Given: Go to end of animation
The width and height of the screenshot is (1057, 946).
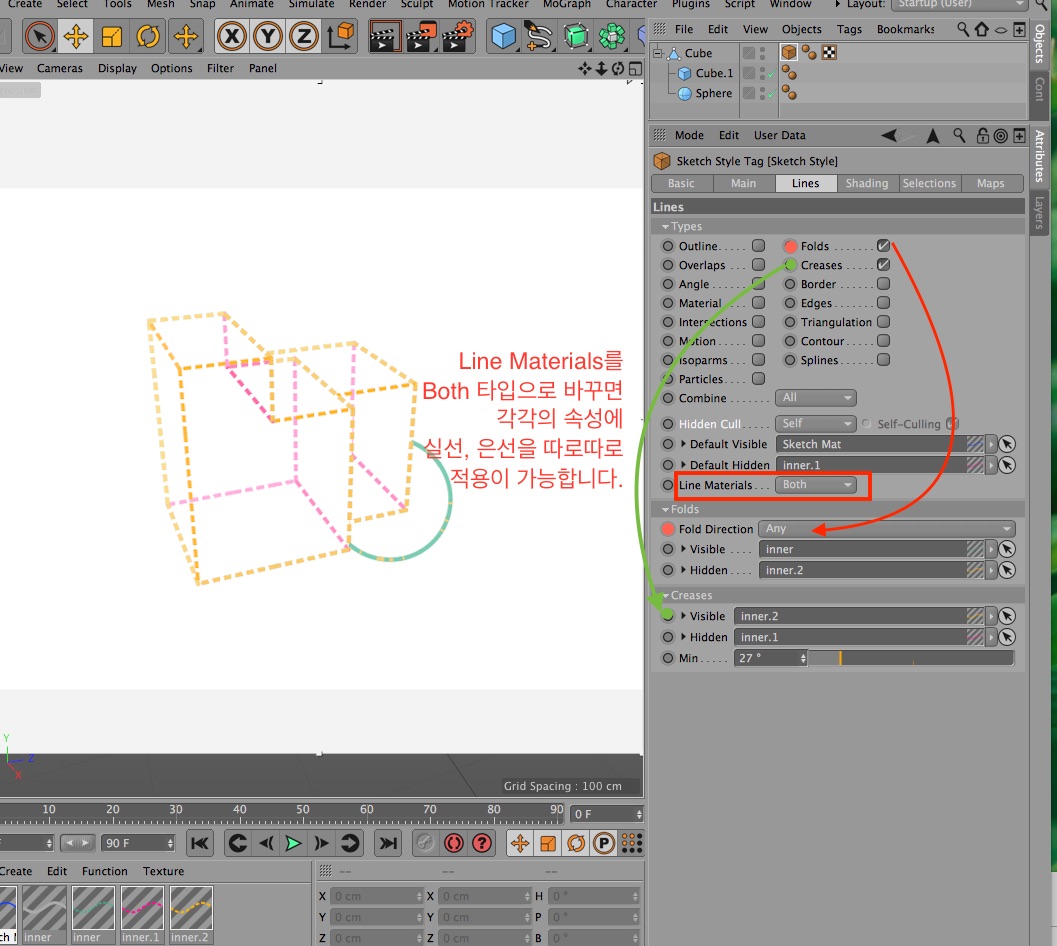Looking at the screenshot, I should [389, 843].
